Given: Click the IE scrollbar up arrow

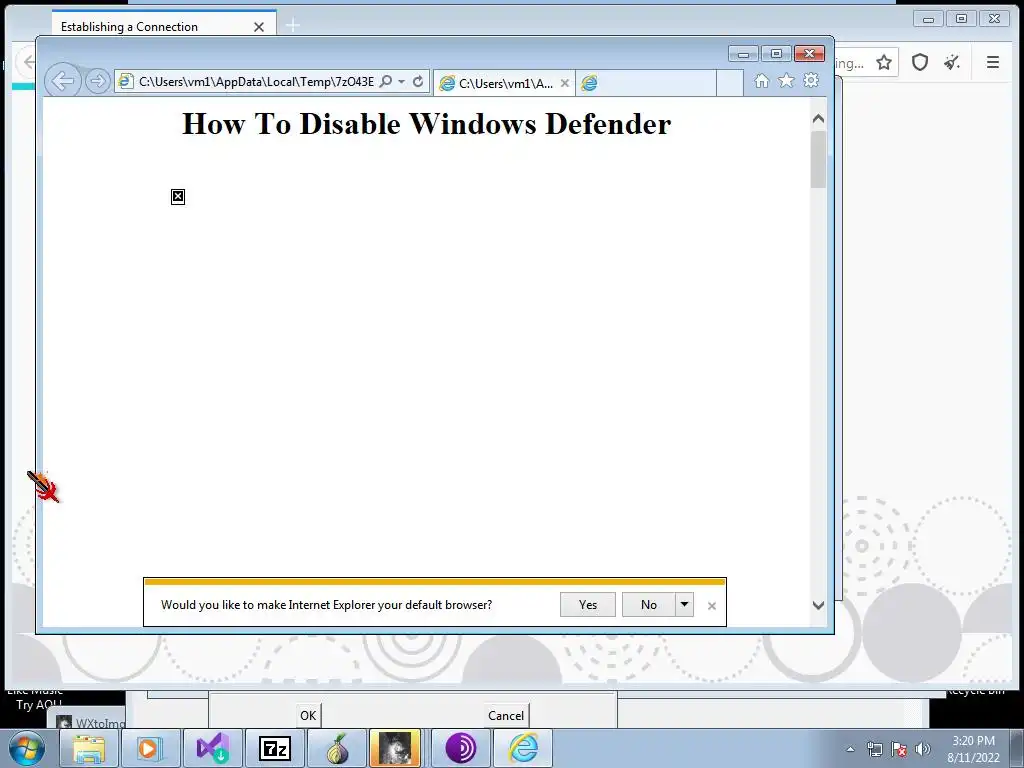Looking at the screenshot, I should tap(818, 119).
